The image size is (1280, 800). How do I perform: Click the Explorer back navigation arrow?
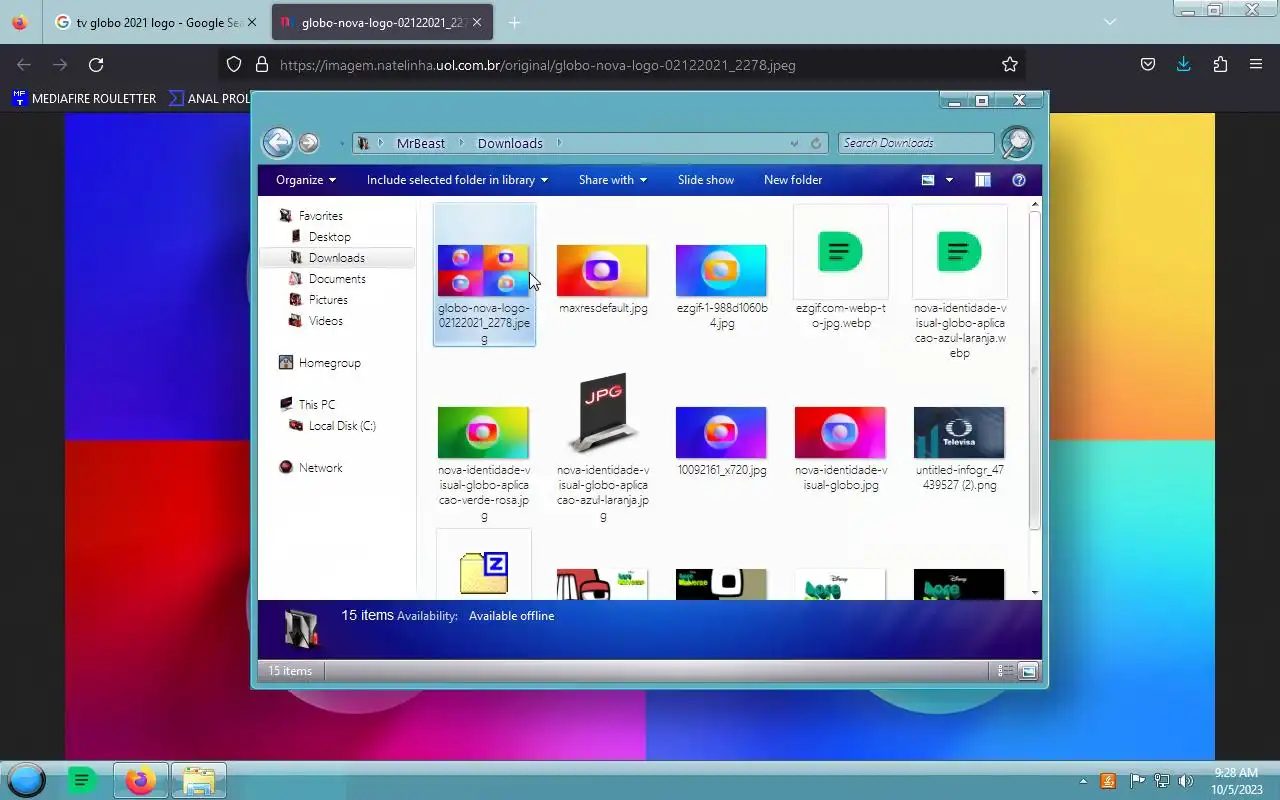[x=278, y=142]
